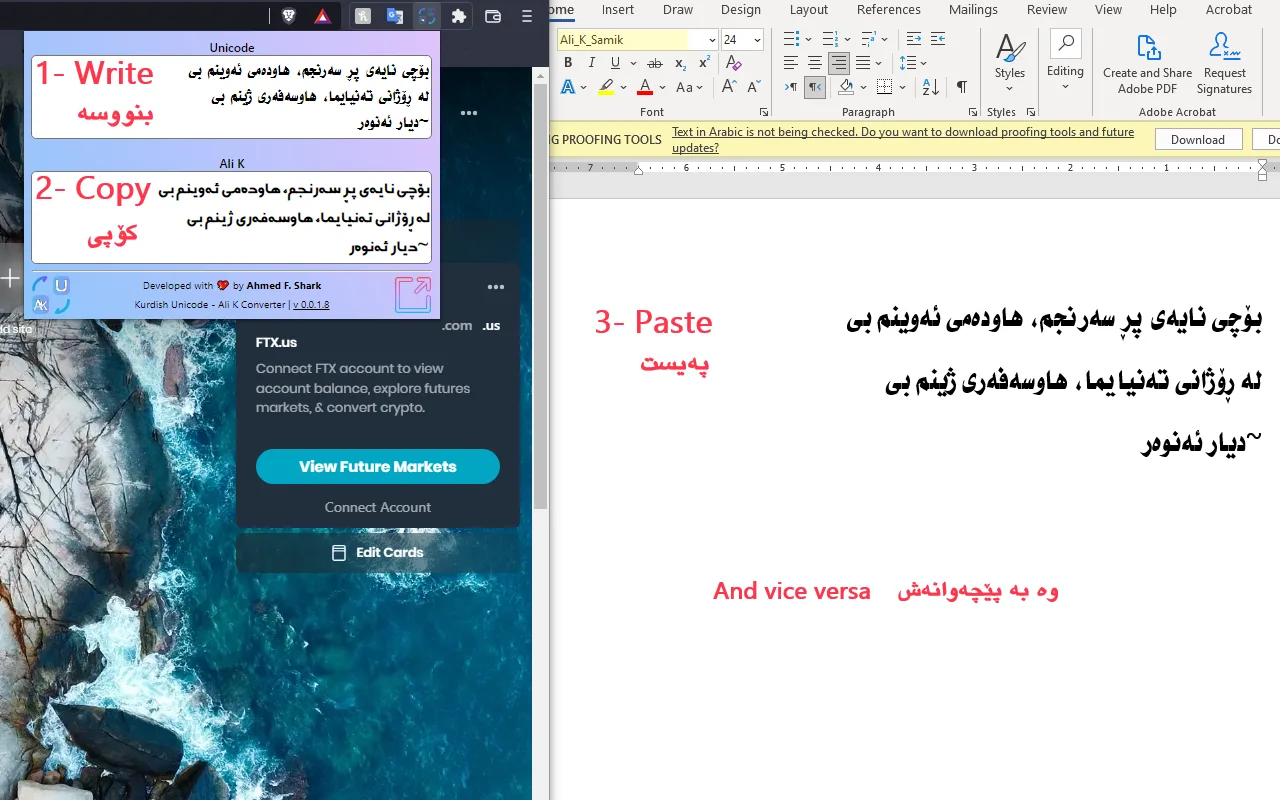
Task: Click Decrease Font Size icon
Action: pos(752,87)
